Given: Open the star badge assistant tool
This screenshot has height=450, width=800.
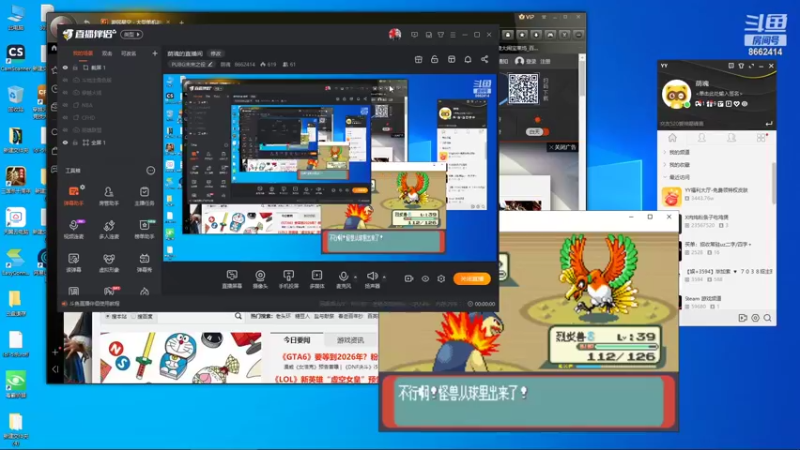Looking at the screenshot, I should (x=144, y=229).
